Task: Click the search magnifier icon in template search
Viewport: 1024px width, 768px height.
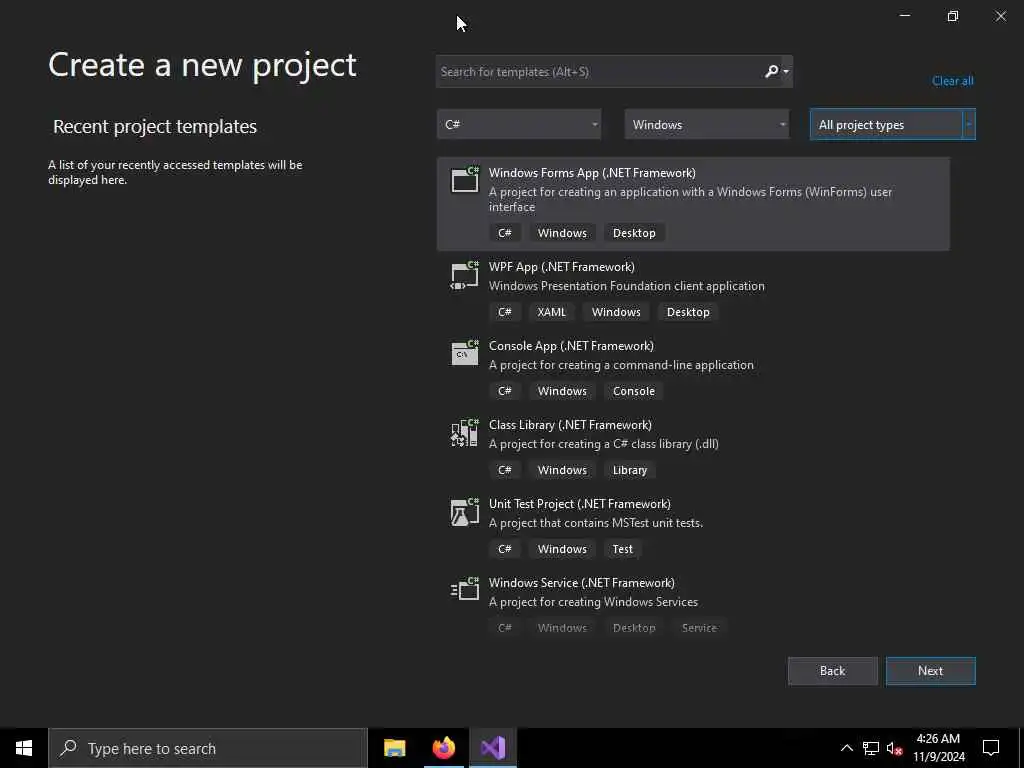Action: (771, 71)
